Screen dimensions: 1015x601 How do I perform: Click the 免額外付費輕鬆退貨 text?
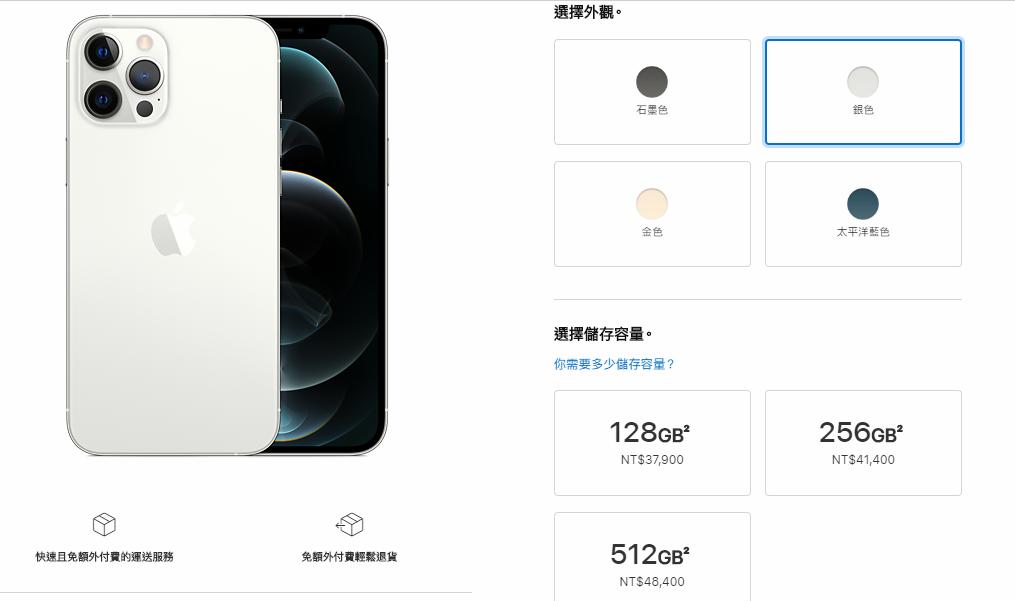click(350, 556)
